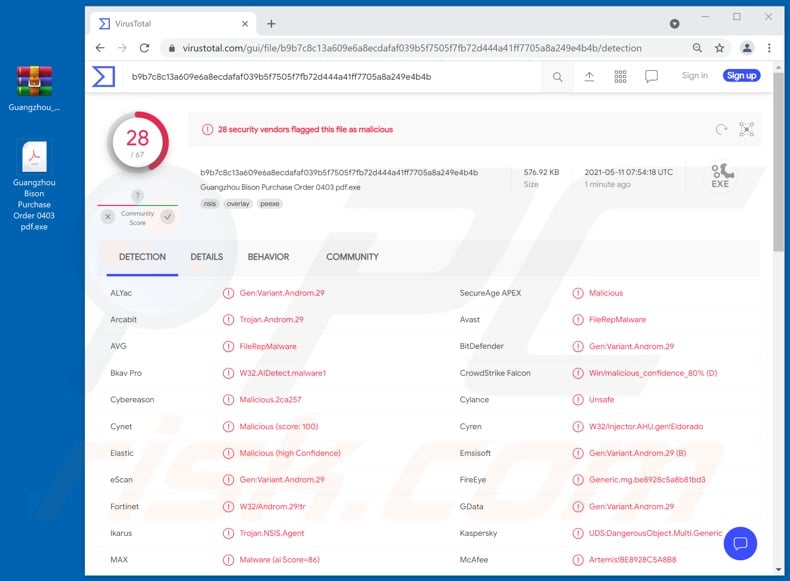
Task: Open a new browser tab
Action: pyautogui.click(x=271, y=24)
